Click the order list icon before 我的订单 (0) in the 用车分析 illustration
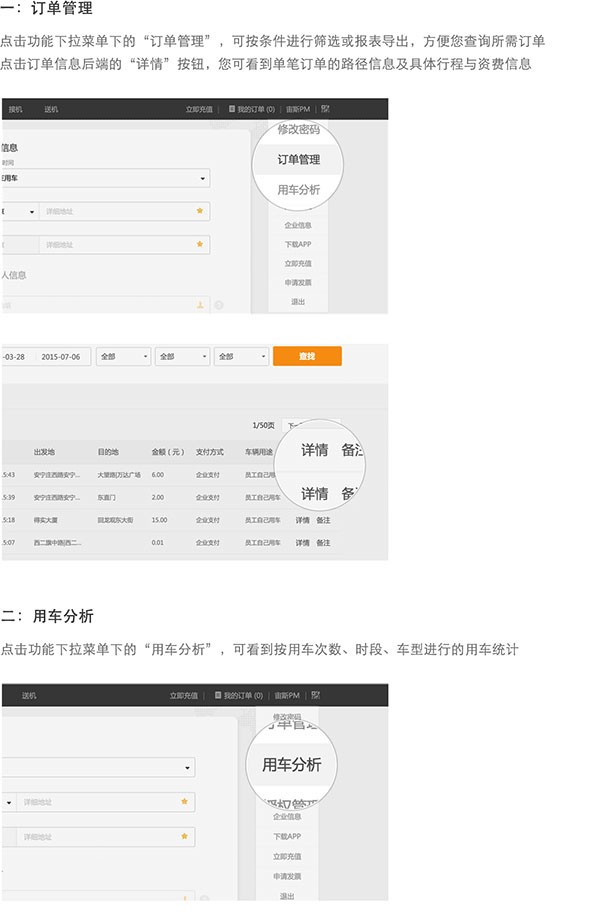The height and width of the screenshot is (915, 595). [218, 696]
